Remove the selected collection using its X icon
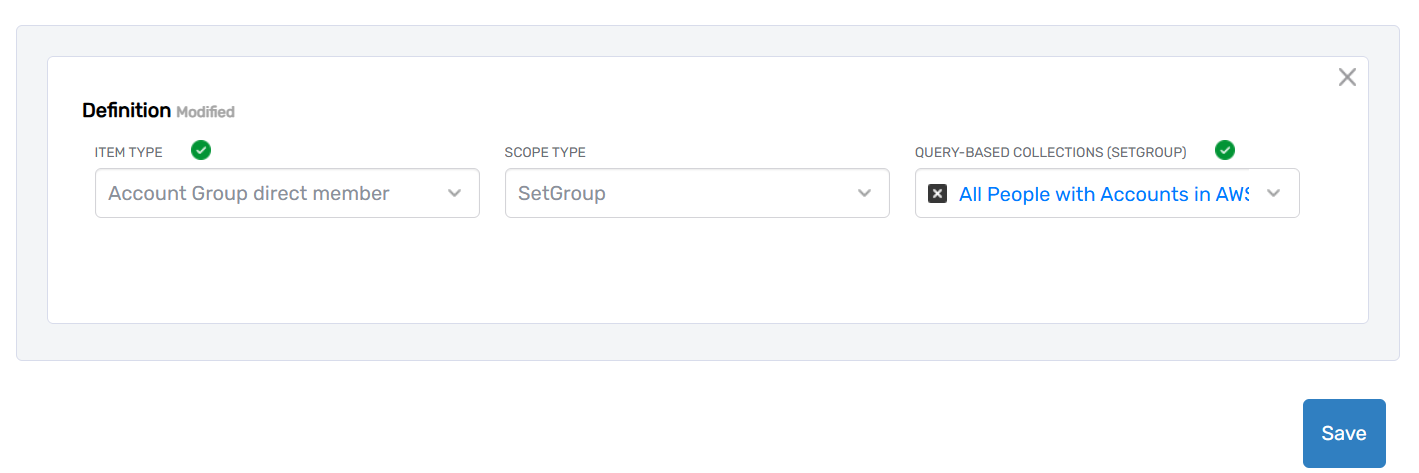Viewport: 1419px width, 473px height. click(x=937, y=194)
